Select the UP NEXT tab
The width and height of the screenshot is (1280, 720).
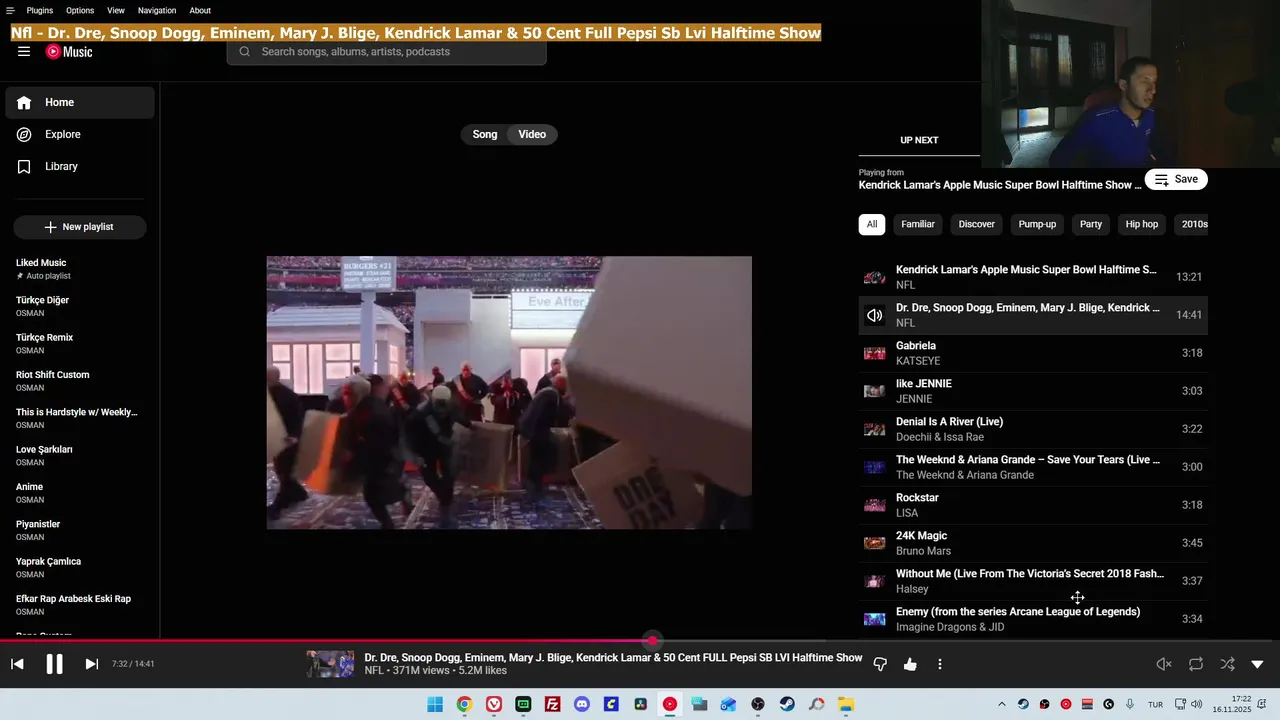(919, 140)
